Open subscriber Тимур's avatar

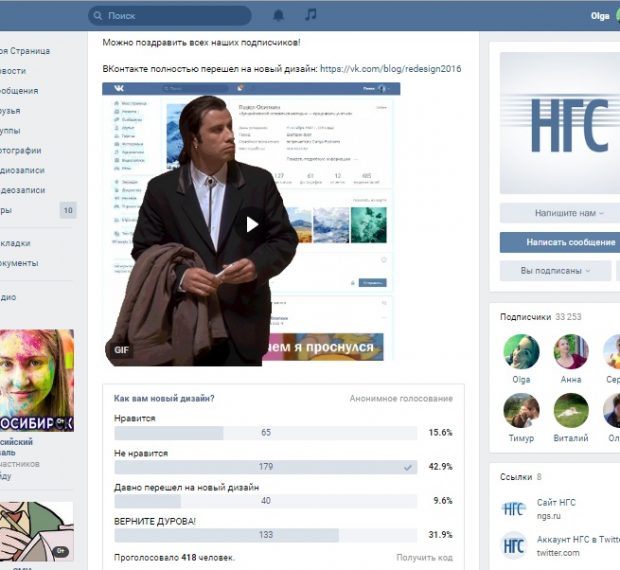tap(521, 410)
